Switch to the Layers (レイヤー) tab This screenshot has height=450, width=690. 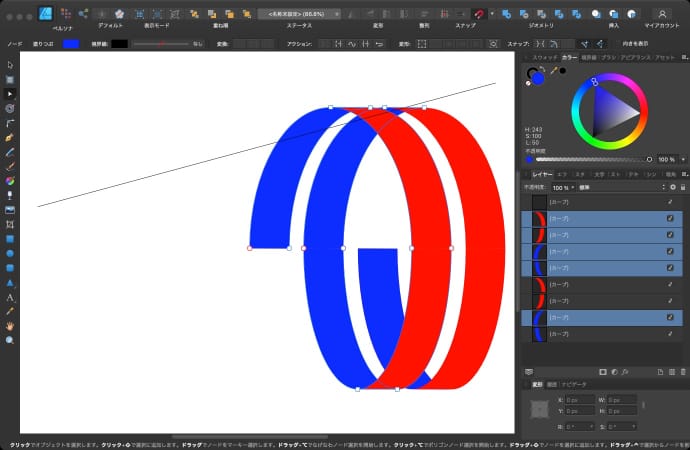tap(541, 174)
